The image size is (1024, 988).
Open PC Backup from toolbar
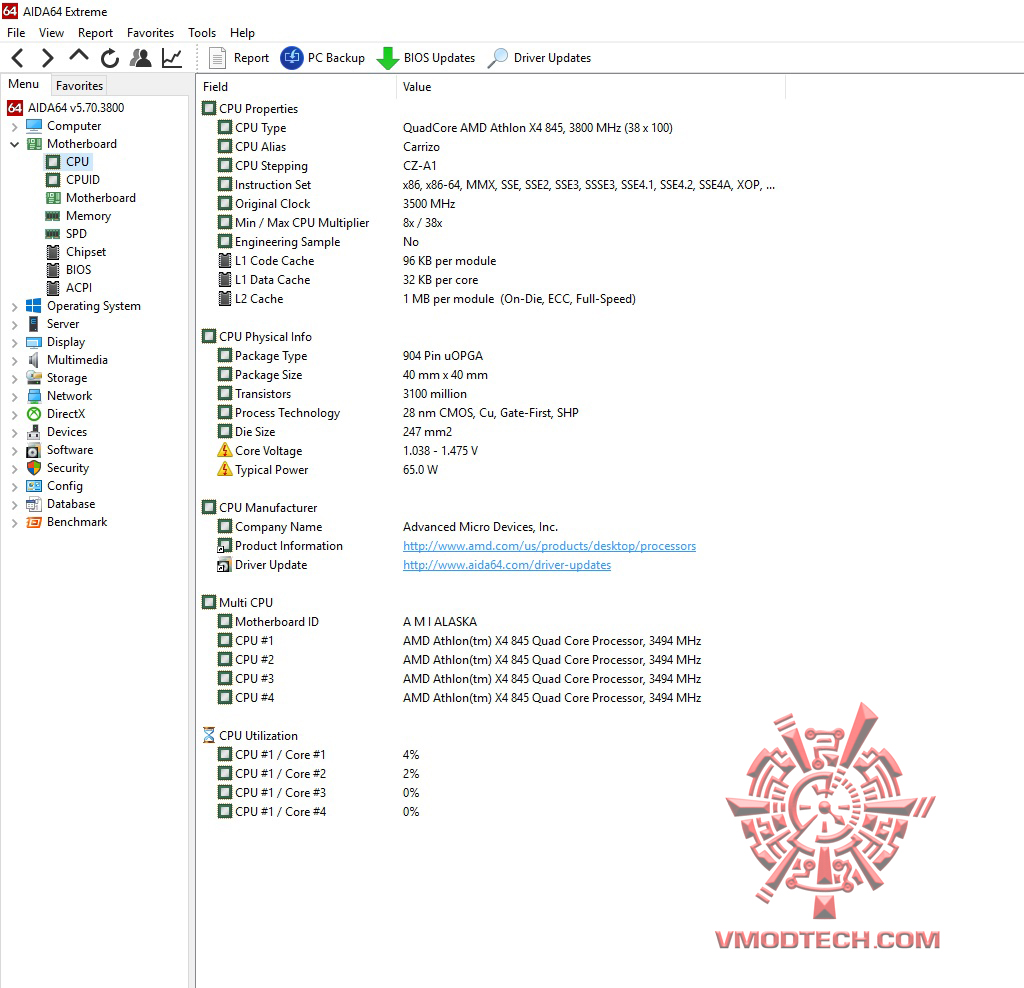pos(323,58)
